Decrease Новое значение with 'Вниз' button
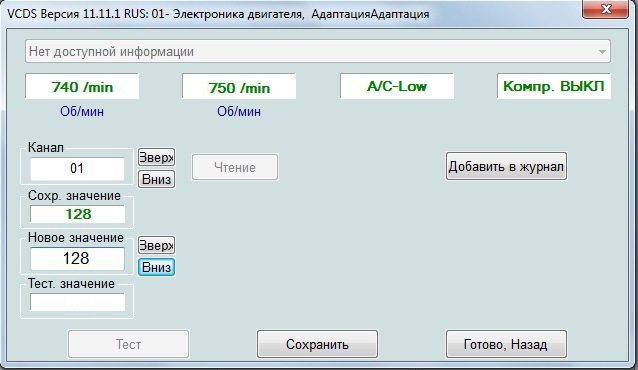638x370 pixels. [157, 267]
